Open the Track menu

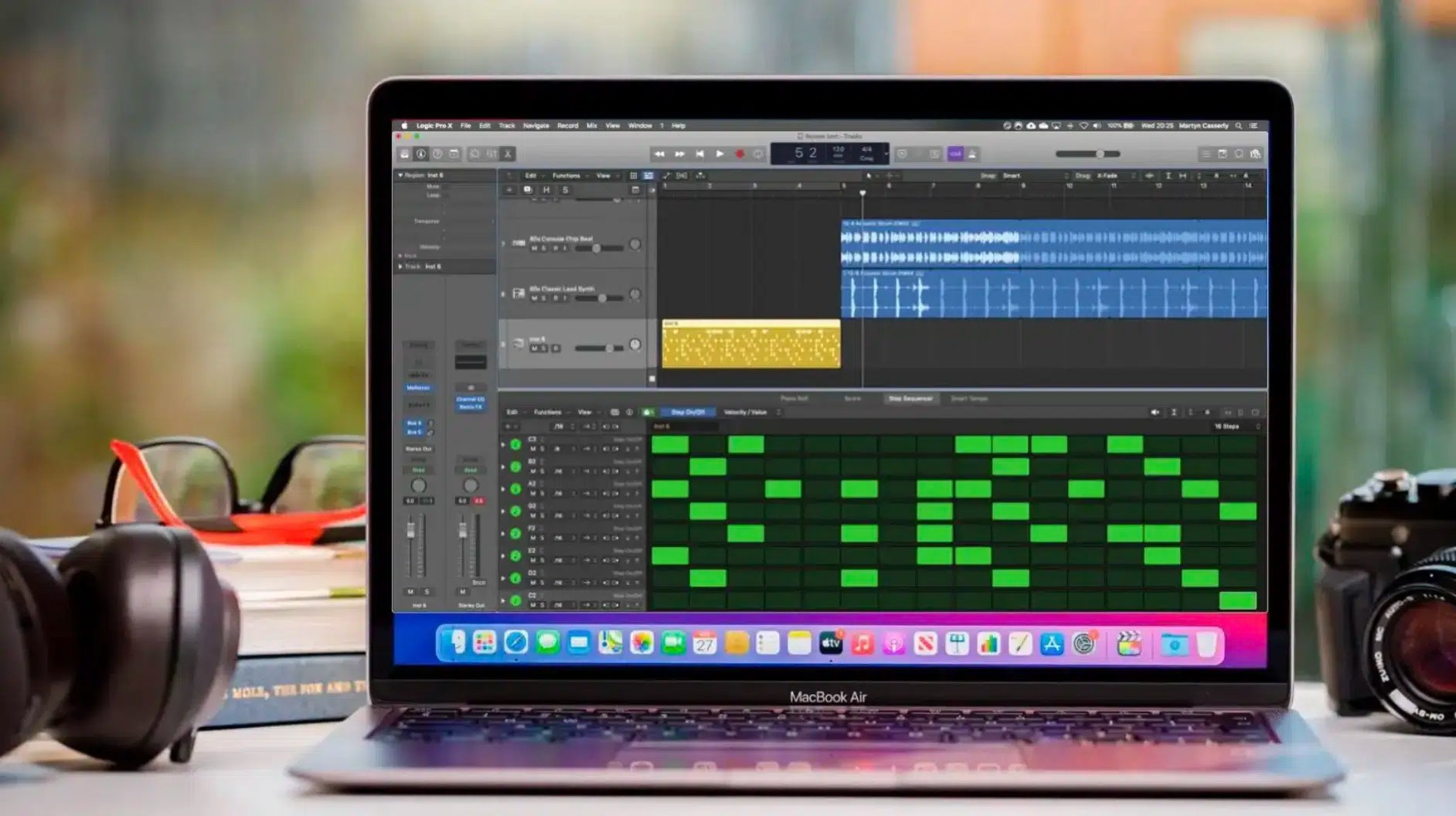tap(507, 125)
